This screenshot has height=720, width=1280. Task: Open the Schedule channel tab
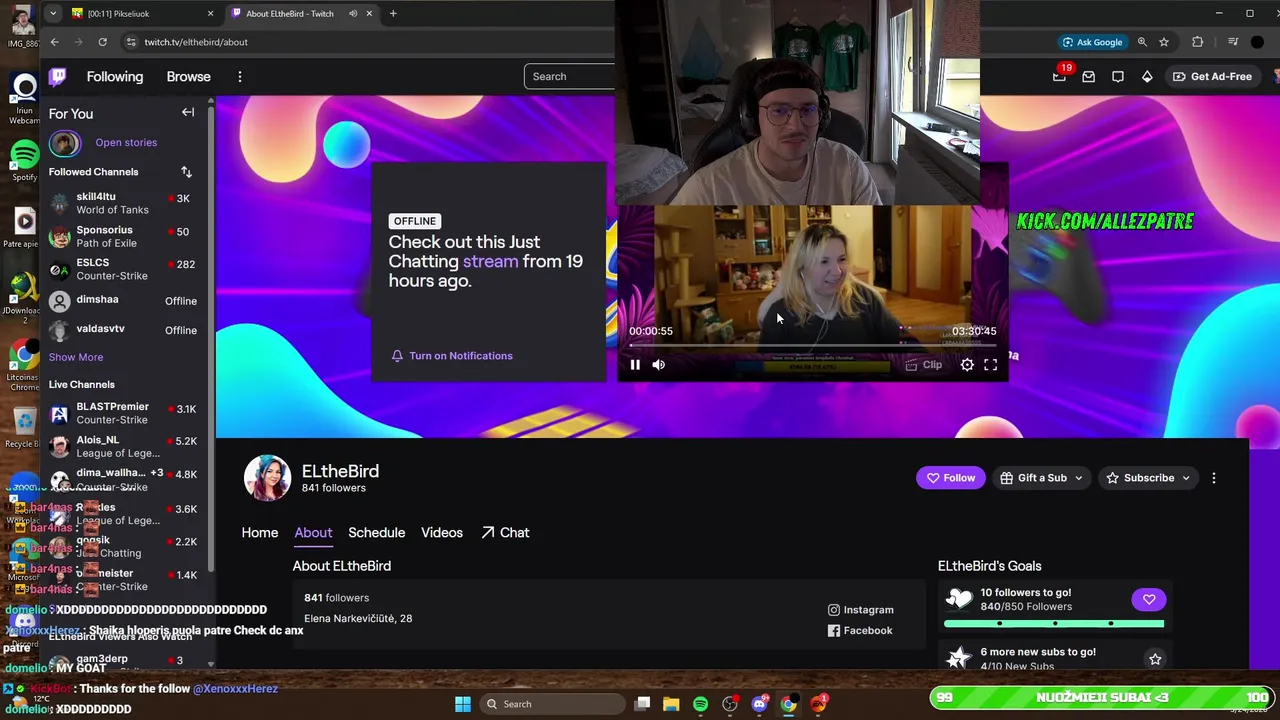(x=376, y=533)
